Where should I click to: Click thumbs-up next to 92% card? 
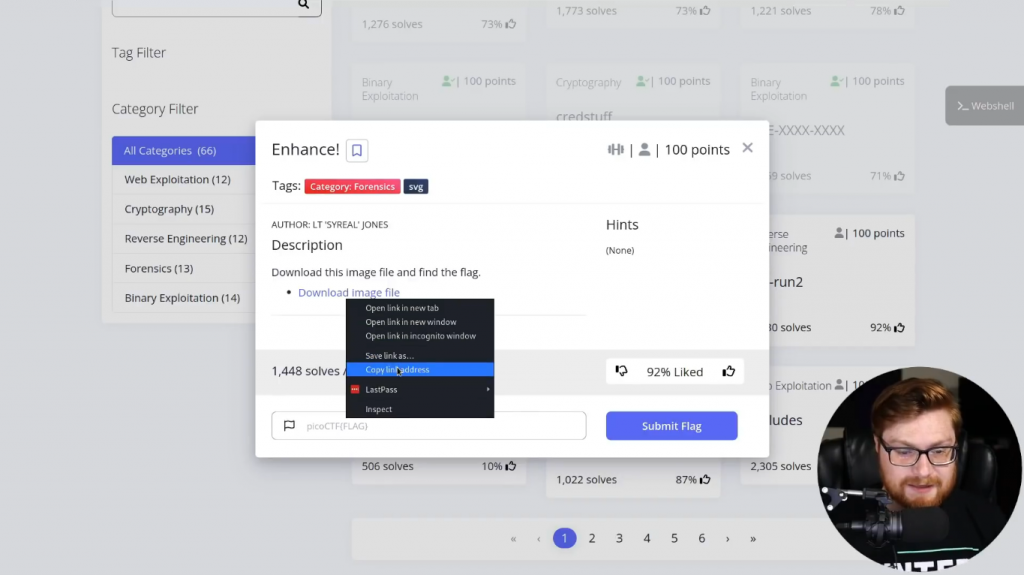click(x=899, y=327)
